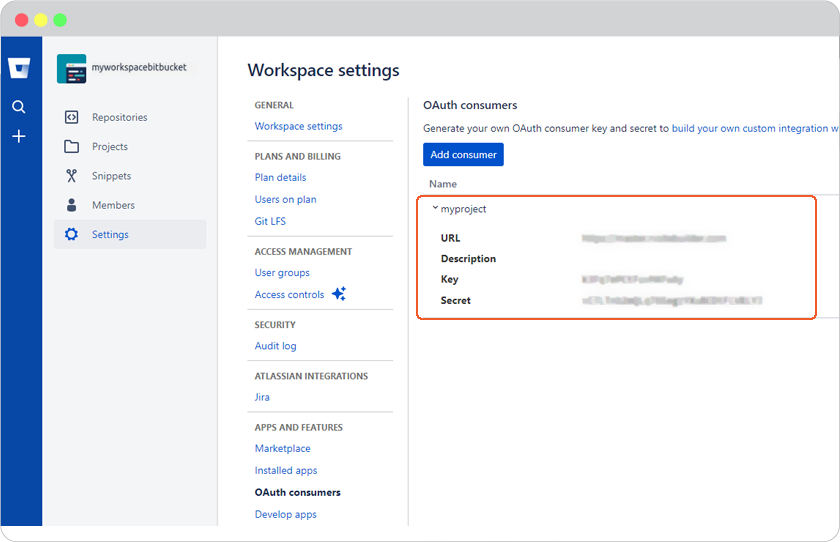Screen dimensions: 840x542
Task: Open Git LFS link
Action: pyautogui.click(x=270, y=221)
